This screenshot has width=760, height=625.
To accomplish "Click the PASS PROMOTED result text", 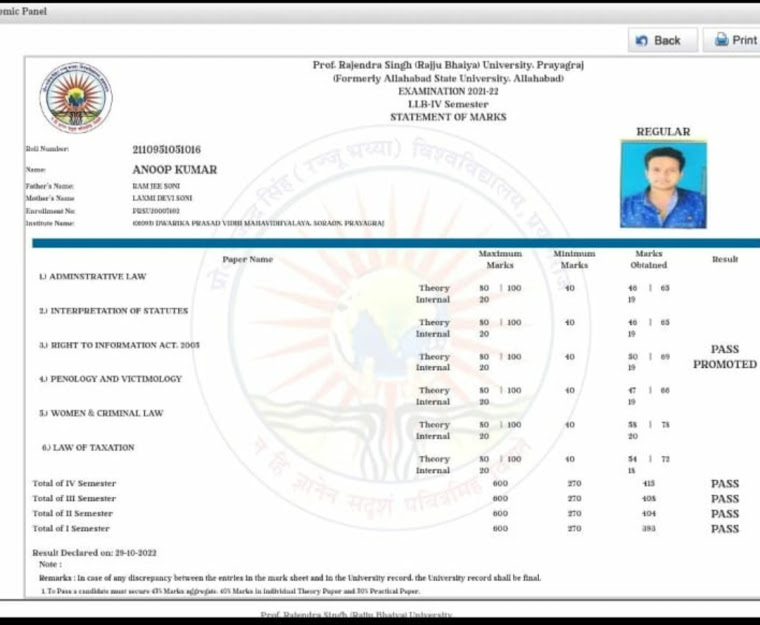I will tap(724, 357).
